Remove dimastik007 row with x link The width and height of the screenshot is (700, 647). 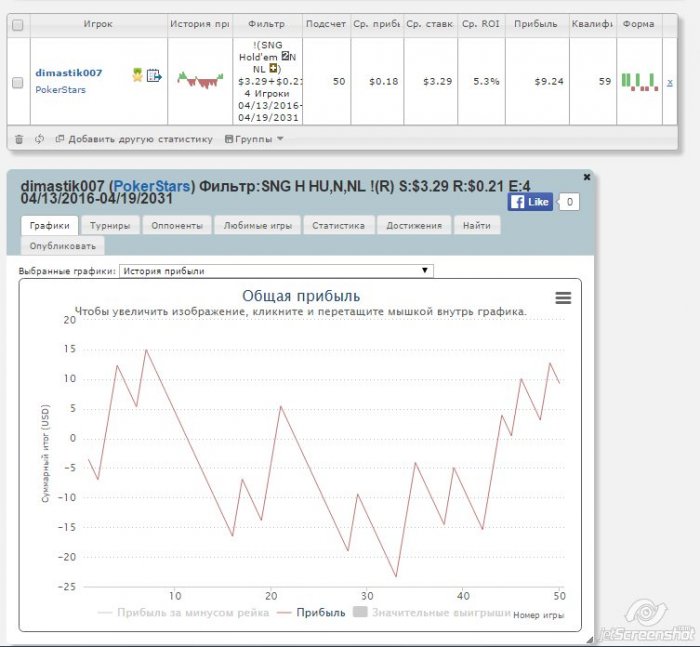[x=670, y=83]
